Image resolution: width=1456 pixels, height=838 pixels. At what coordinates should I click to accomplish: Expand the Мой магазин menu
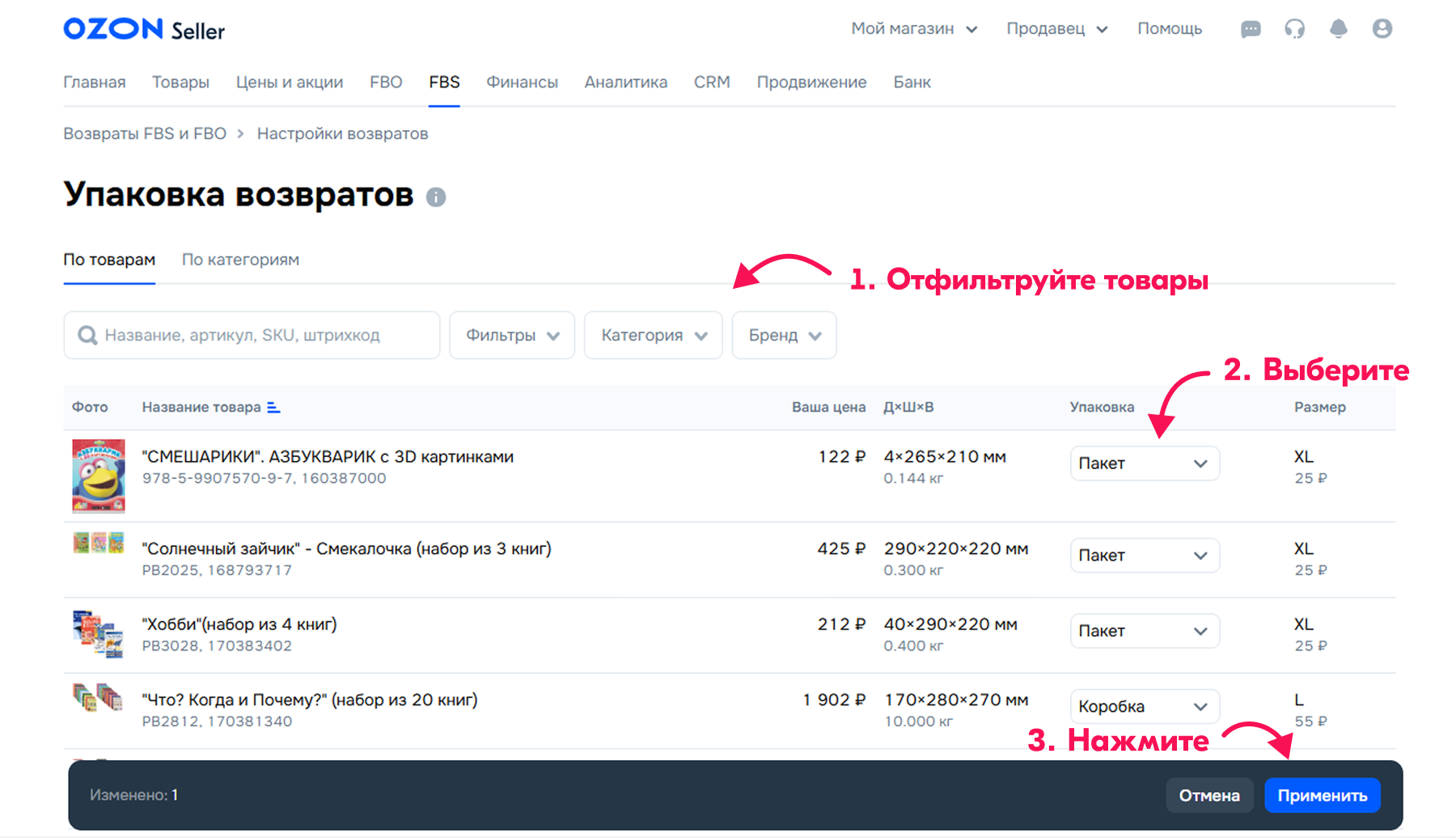(x=914, y=29)
